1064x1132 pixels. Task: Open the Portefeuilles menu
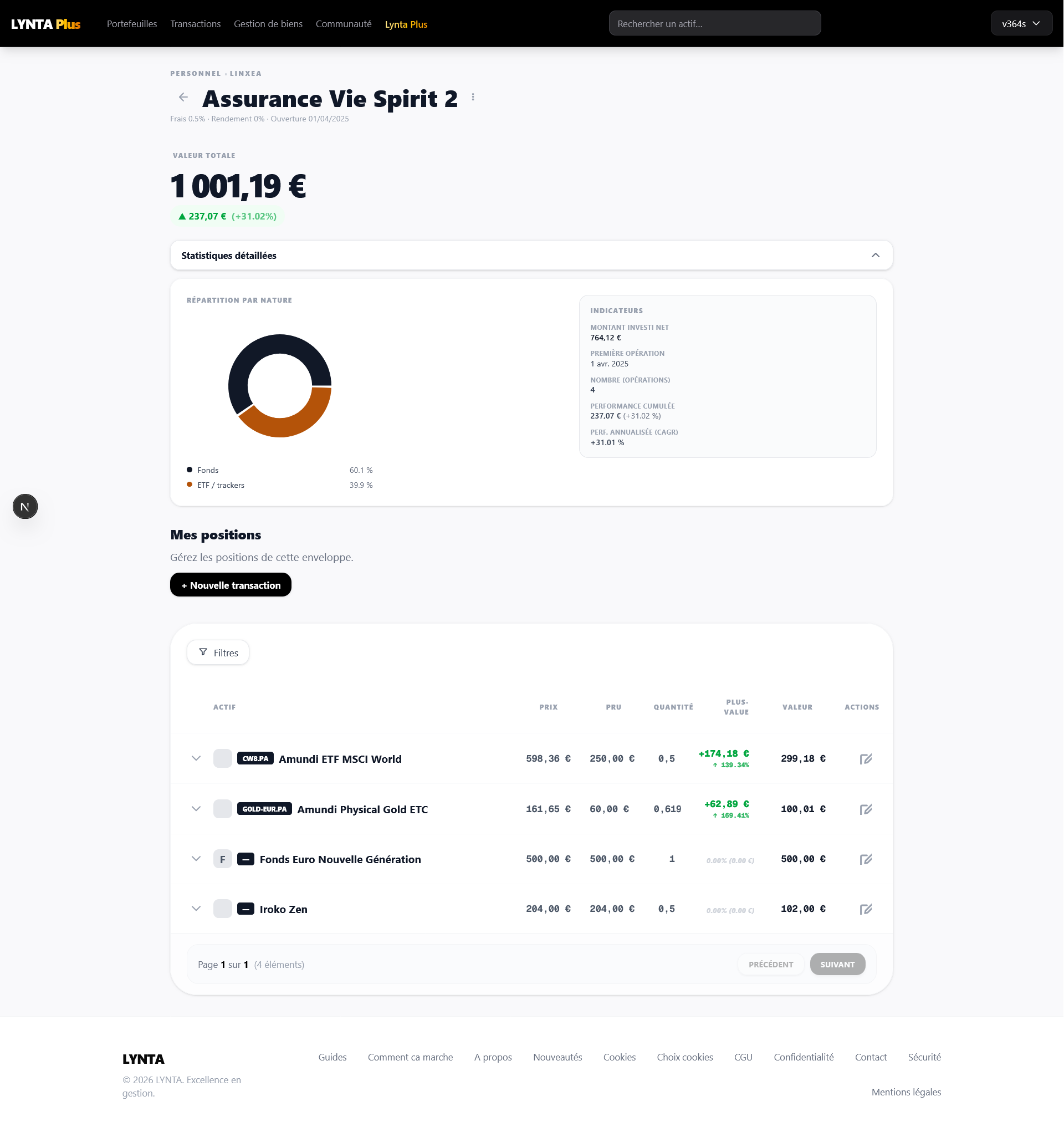tap(132, 24)
